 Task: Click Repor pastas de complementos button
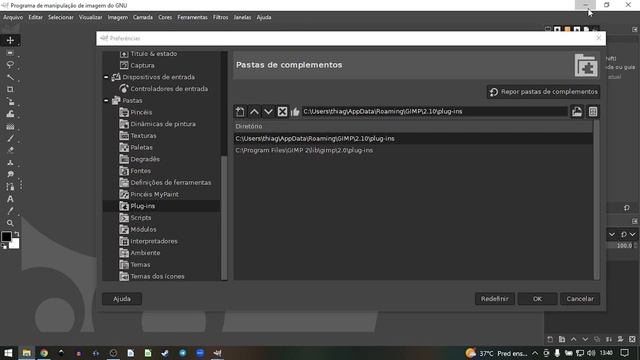coord(543,92)
